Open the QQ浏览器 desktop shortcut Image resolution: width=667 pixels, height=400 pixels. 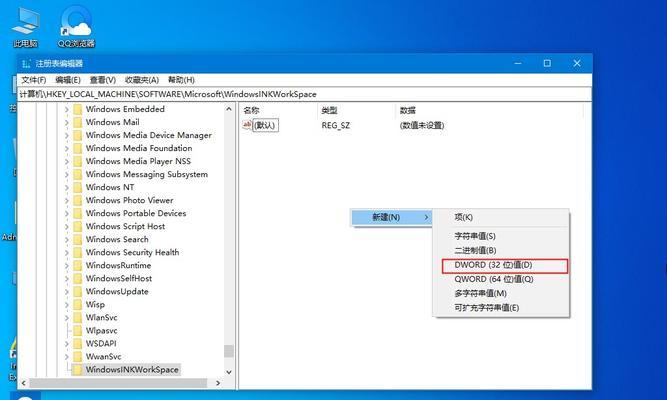click(x=76, y=26)
